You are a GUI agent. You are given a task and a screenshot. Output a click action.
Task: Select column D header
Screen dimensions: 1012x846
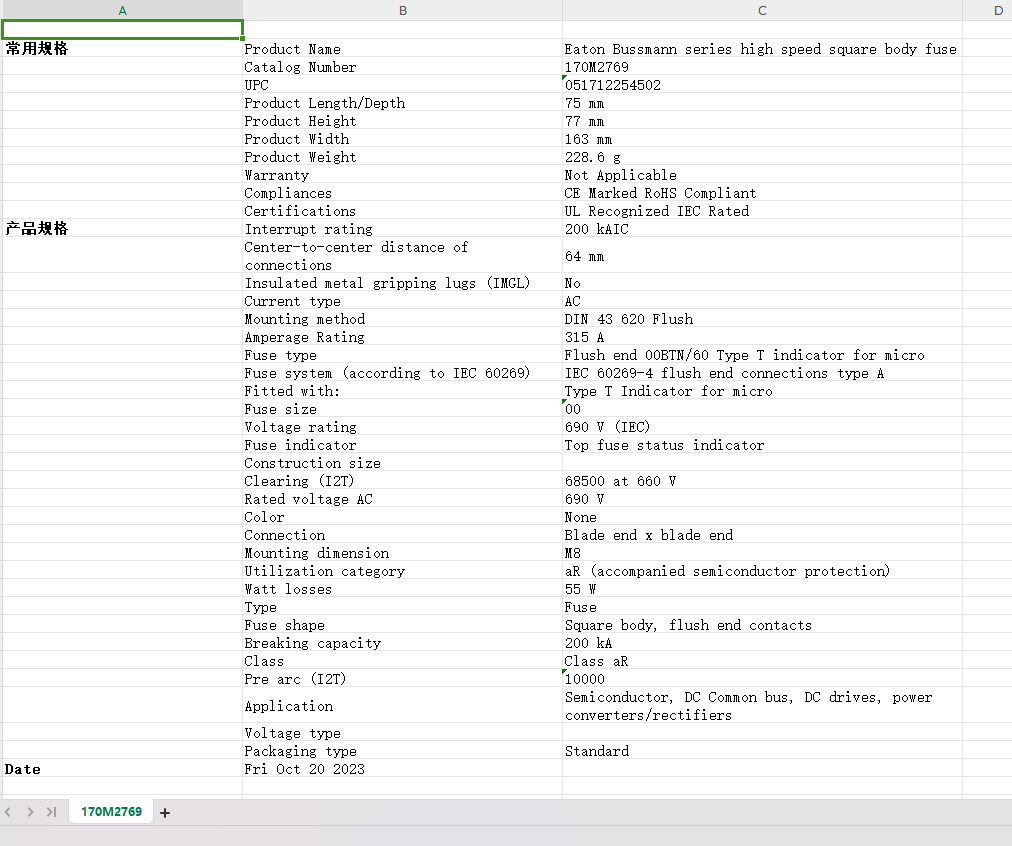[987, 10]
